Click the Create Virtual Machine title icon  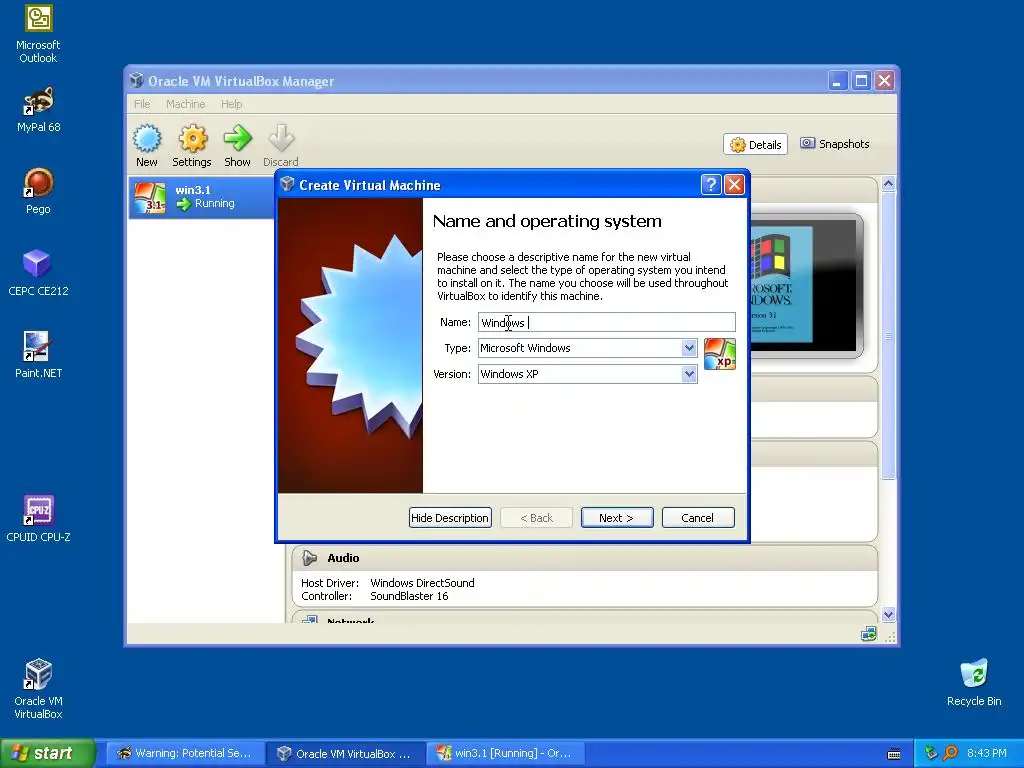287,184
